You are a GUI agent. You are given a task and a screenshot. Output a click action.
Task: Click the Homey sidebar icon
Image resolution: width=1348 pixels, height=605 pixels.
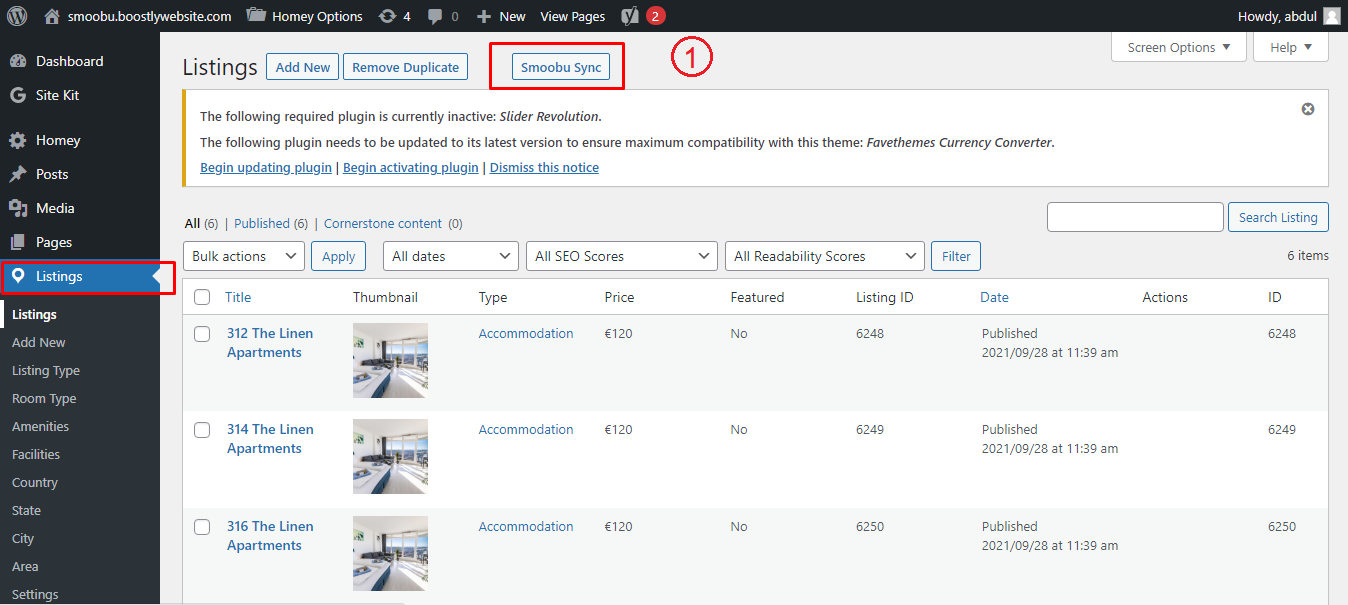[x=18, y=140]
